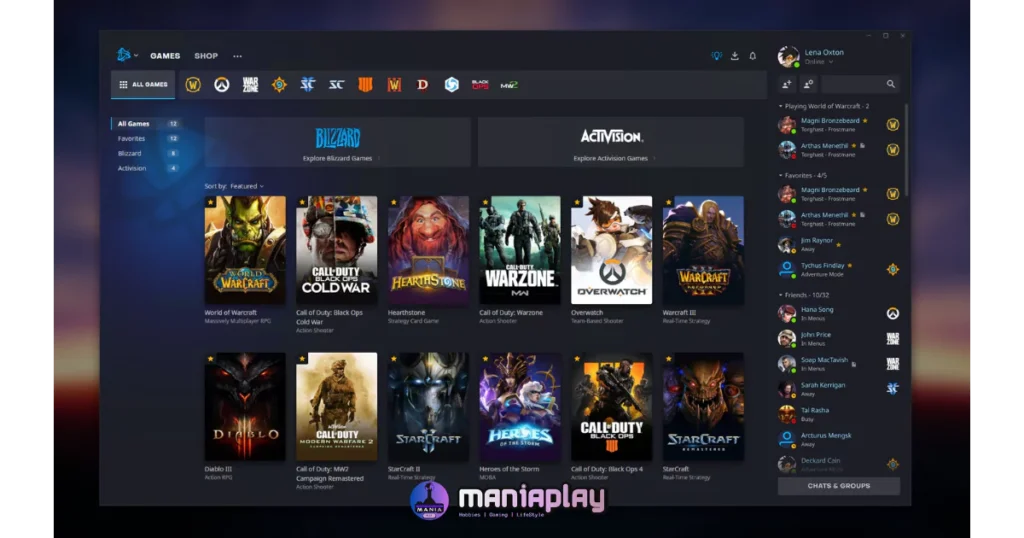The image size is (1024, 538).
Task: Toggle favorite star on Cold War tile
Action: (302, 202)
